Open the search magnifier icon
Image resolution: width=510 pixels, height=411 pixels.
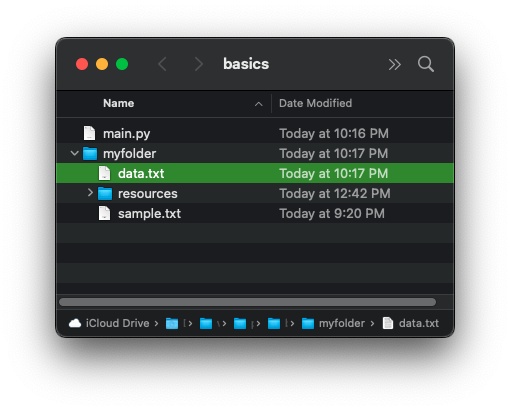tap(426, 64)
